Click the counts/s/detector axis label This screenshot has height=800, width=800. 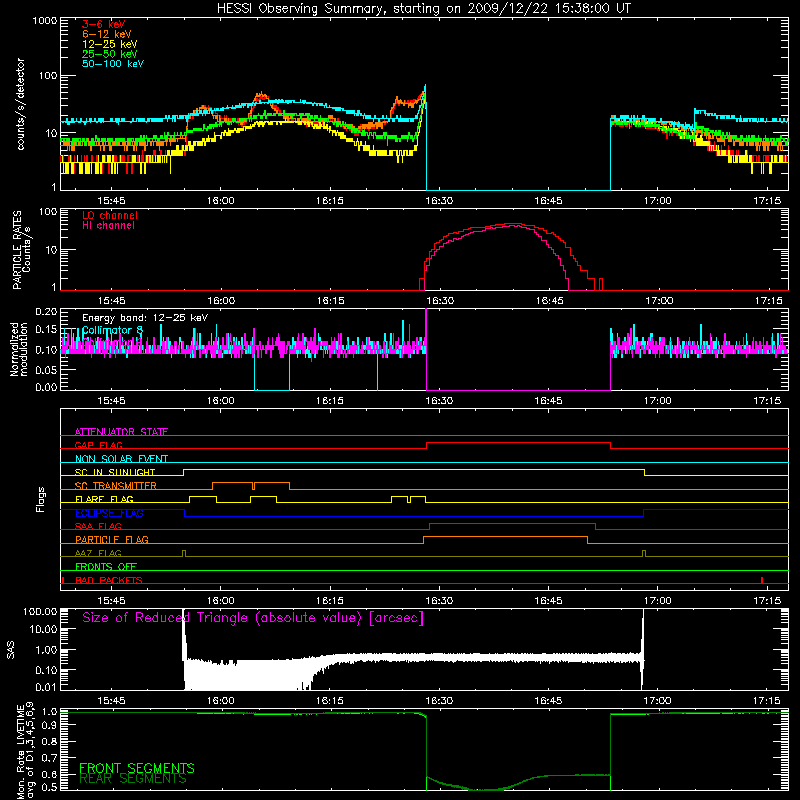tap(21, 104)
